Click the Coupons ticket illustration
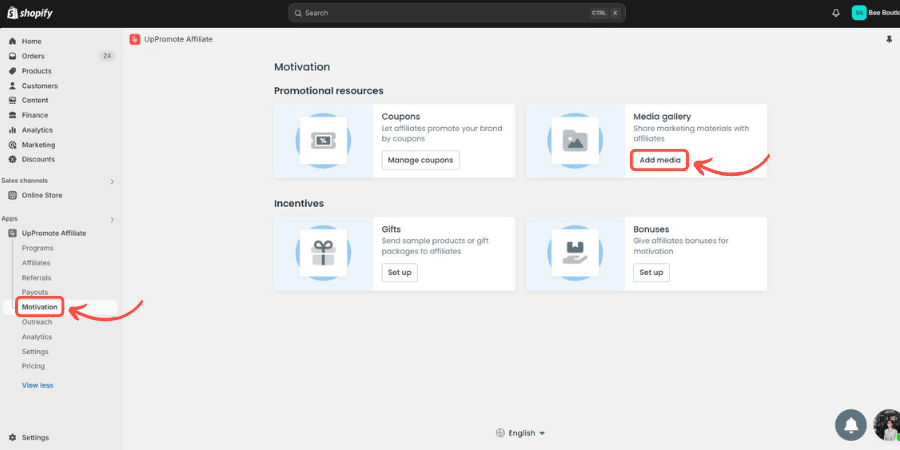900x450 pixels. (323, 141)
